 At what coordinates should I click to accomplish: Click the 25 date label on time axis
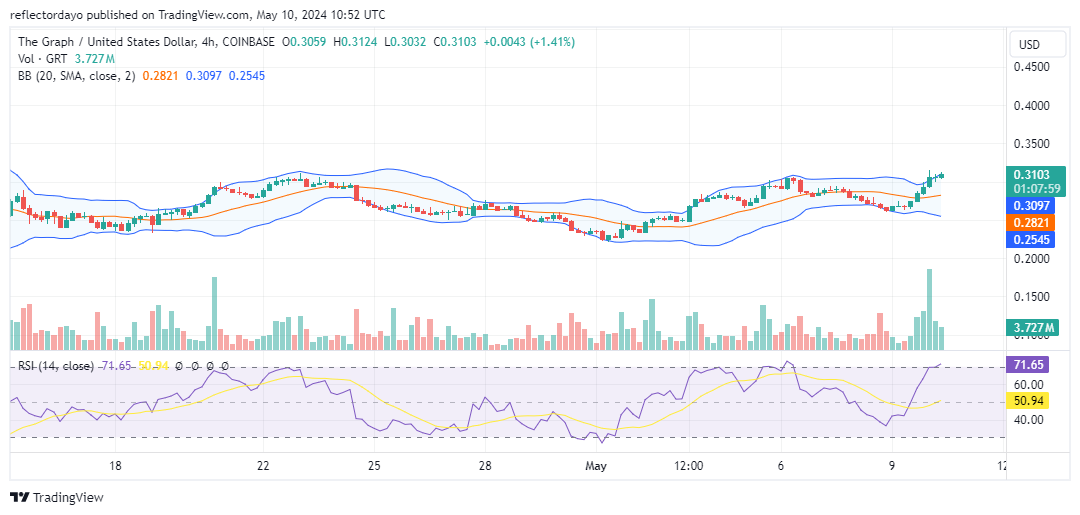point(373,466)
